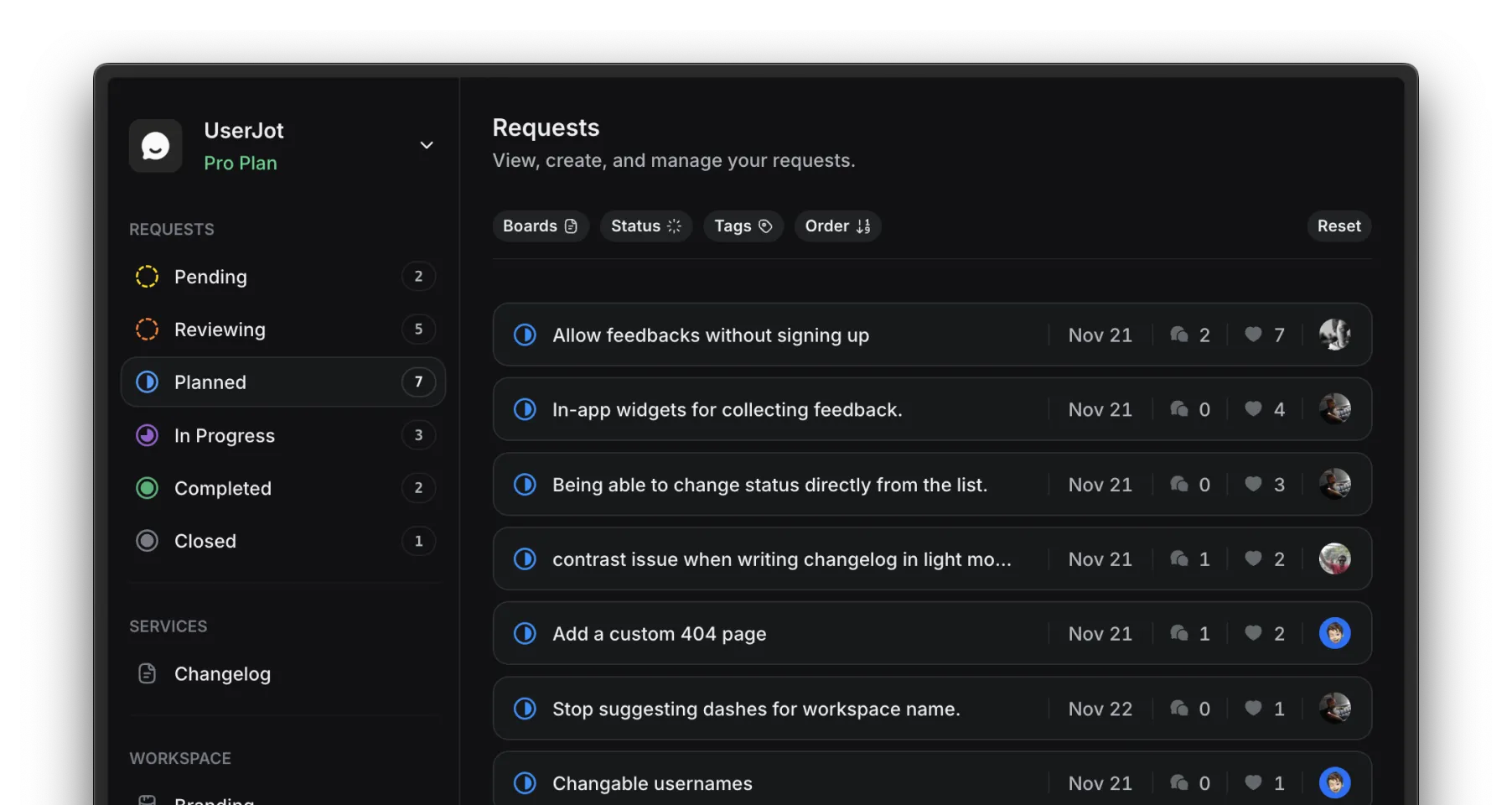Click author avatar on 'contrast issue' row
Image resolution: width=1512 pixels, height=805 pixels.
tap(1335, 559)
